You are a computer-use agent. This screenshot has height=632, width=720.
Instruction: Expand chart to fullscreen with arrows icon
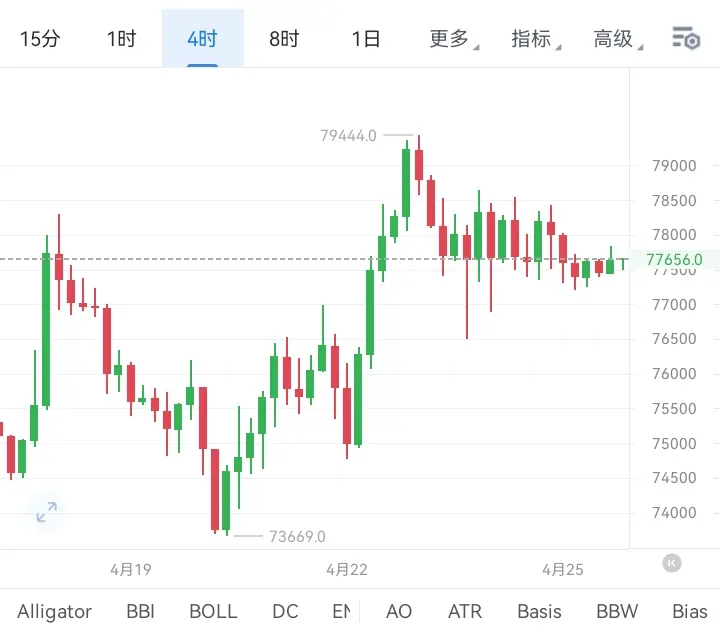[46, 512]
